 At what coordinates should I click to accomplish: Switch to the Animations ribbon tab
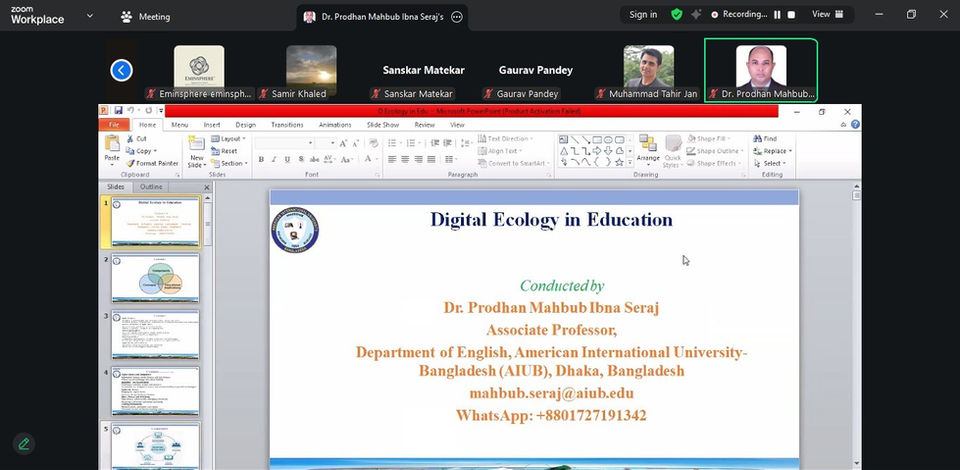pos(335,125)
